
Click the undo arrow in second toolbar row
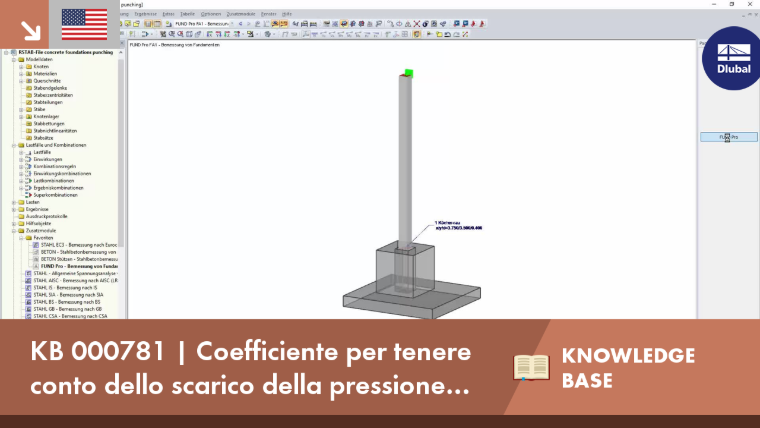[447, 34]
